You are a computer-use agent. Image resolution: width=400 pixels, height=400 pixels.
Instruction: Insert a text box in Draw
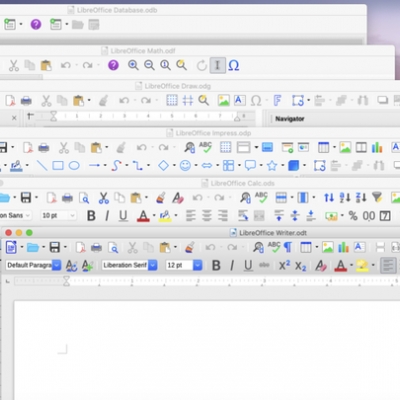pyautogui.click(x=240, y=100)
